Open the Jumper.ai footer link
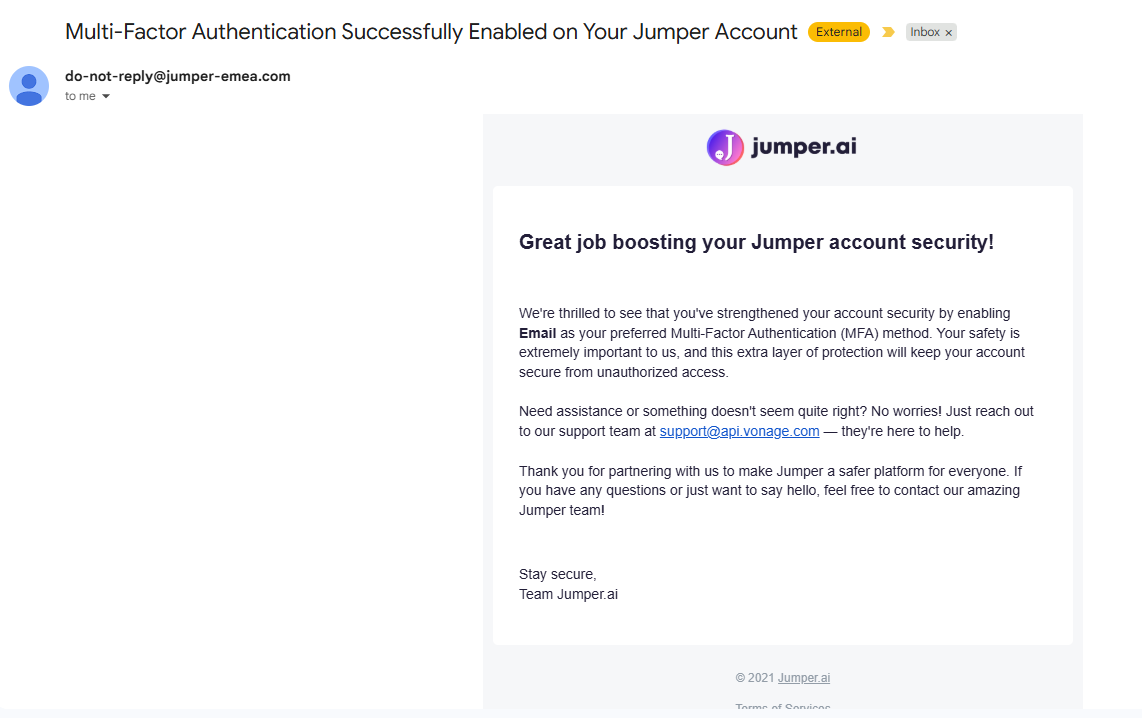The image size is (1142, 718). pos(803,678)
